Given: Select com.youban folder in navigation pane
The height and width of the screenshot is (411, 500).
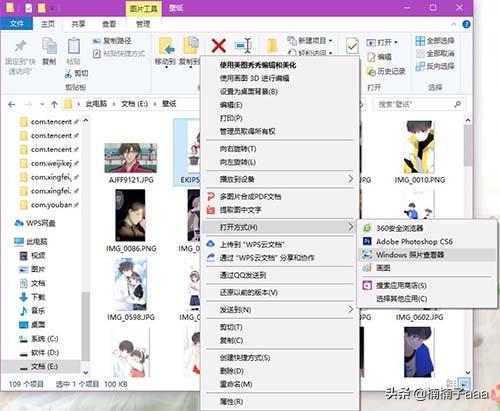Looking at the screenshot, I should tap(49, 205).
